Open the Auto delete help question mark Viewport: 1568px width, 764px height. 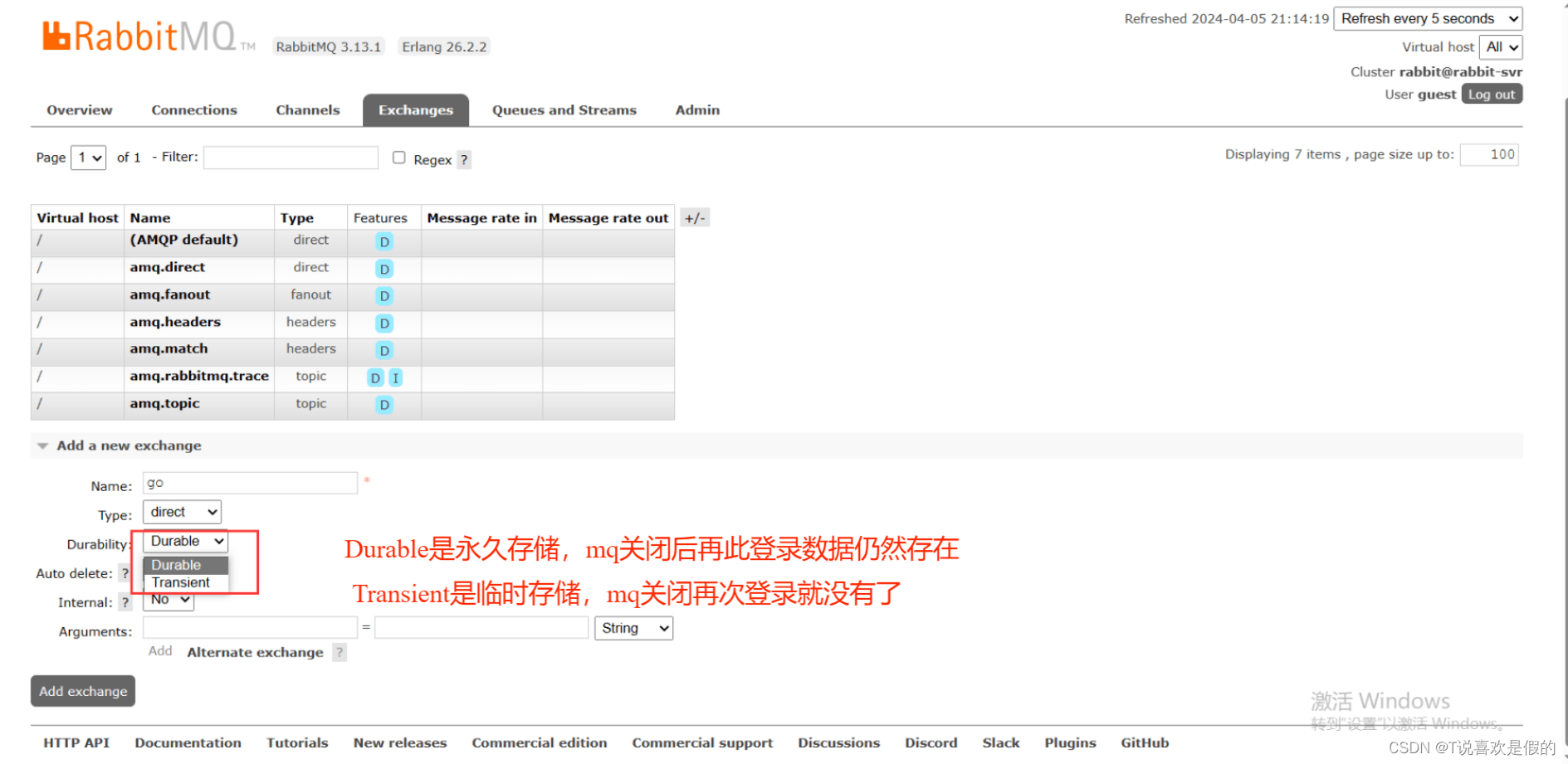point(125,573)
